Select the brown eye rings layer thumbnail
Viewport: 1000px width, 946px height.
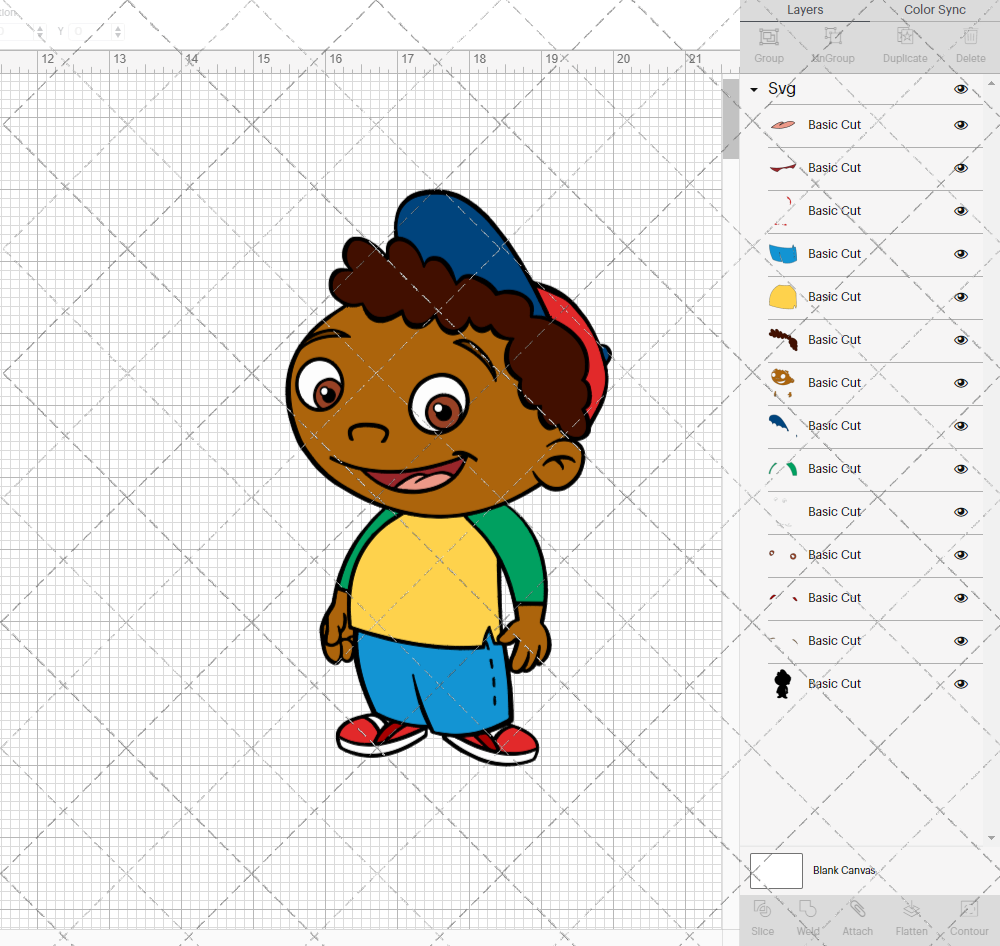783,555
